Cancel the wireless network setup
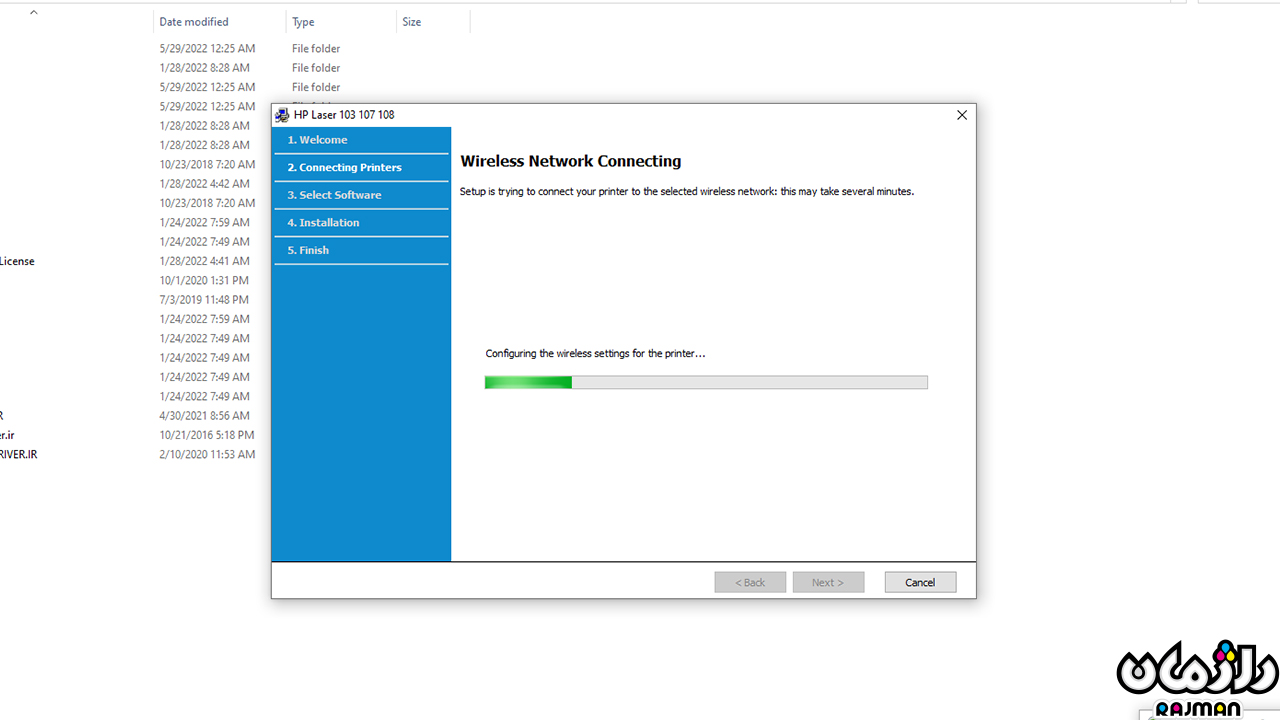1280x720 pixels. (x=920, y=582)
